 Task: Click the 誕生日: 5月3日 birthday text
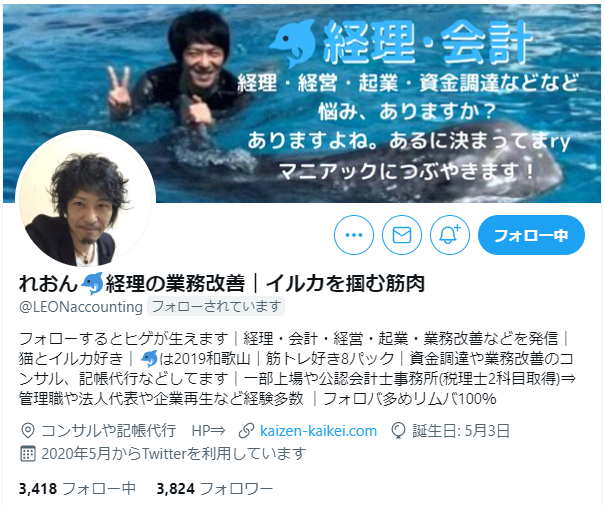(461, 431)
